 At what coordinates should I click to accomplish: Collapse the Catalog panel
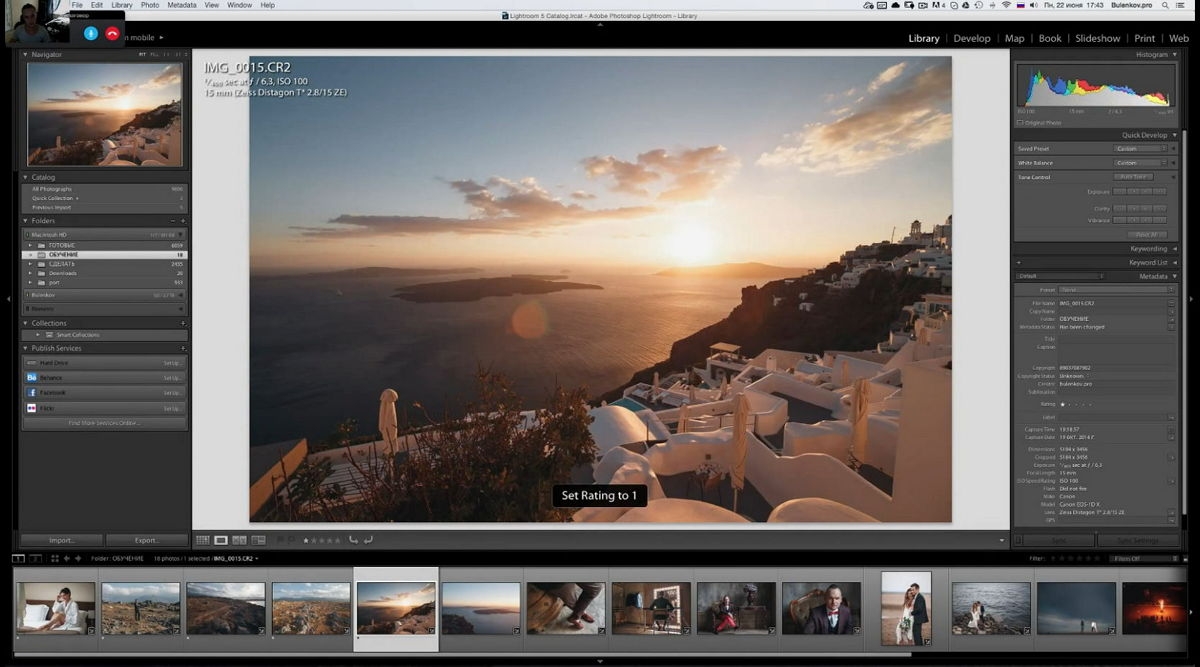pyautogui.click(x=26, y=177)
